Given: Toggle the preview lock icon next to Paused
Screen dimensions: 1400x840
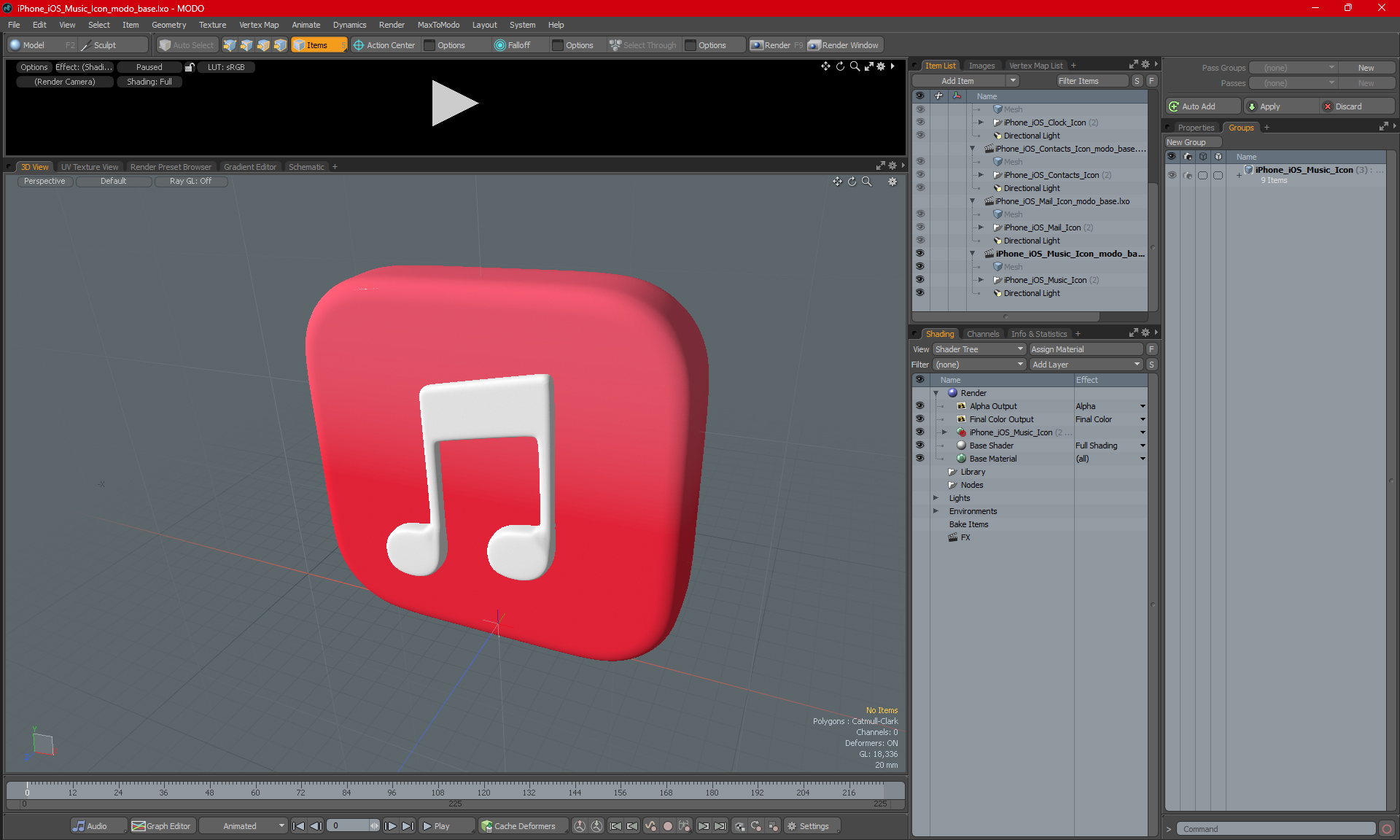Looking at the screenshot, I should point(190,67).
